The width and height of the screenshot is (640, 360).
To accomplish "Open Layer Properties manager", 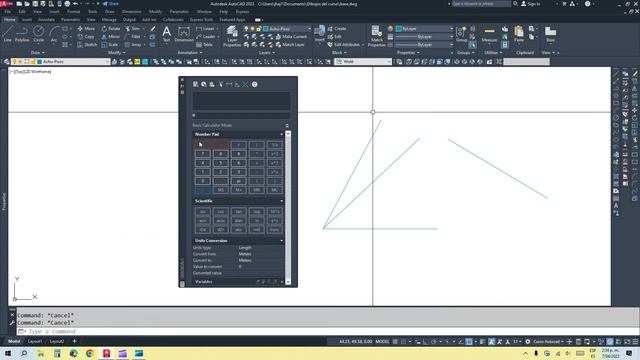I will click(x=232, y=36).
